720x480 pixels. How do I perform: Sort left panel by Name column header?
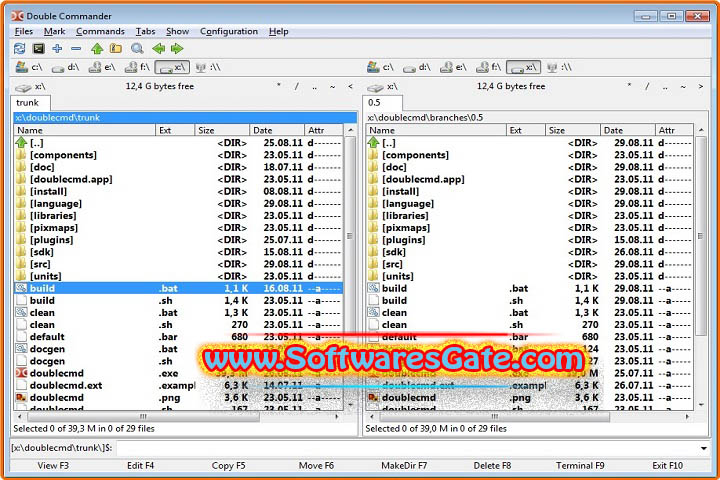[85, 130]
